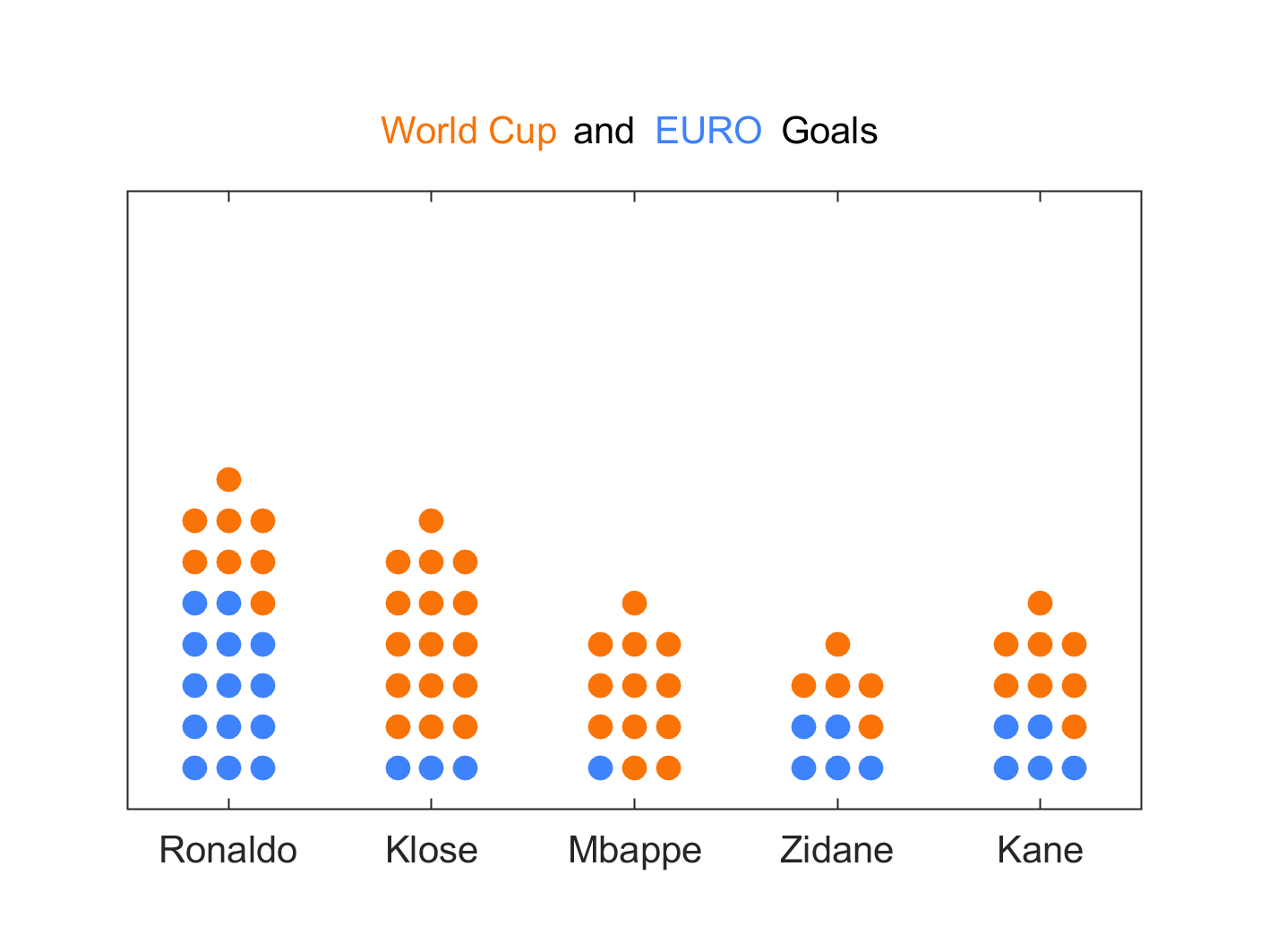Click the single blue dot in Mbappe column
1269x952 pixels.
point(600,768)
